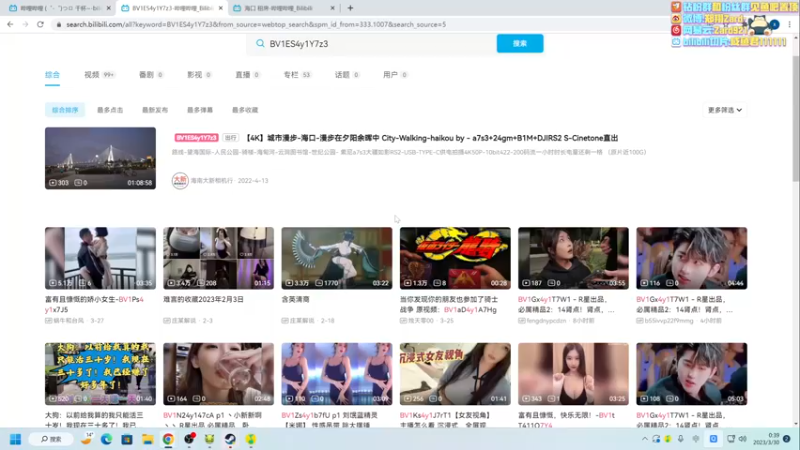This screenshot has width=800, height=450.
Task: Open the Windows Start menu
Action: click(15, 439)
